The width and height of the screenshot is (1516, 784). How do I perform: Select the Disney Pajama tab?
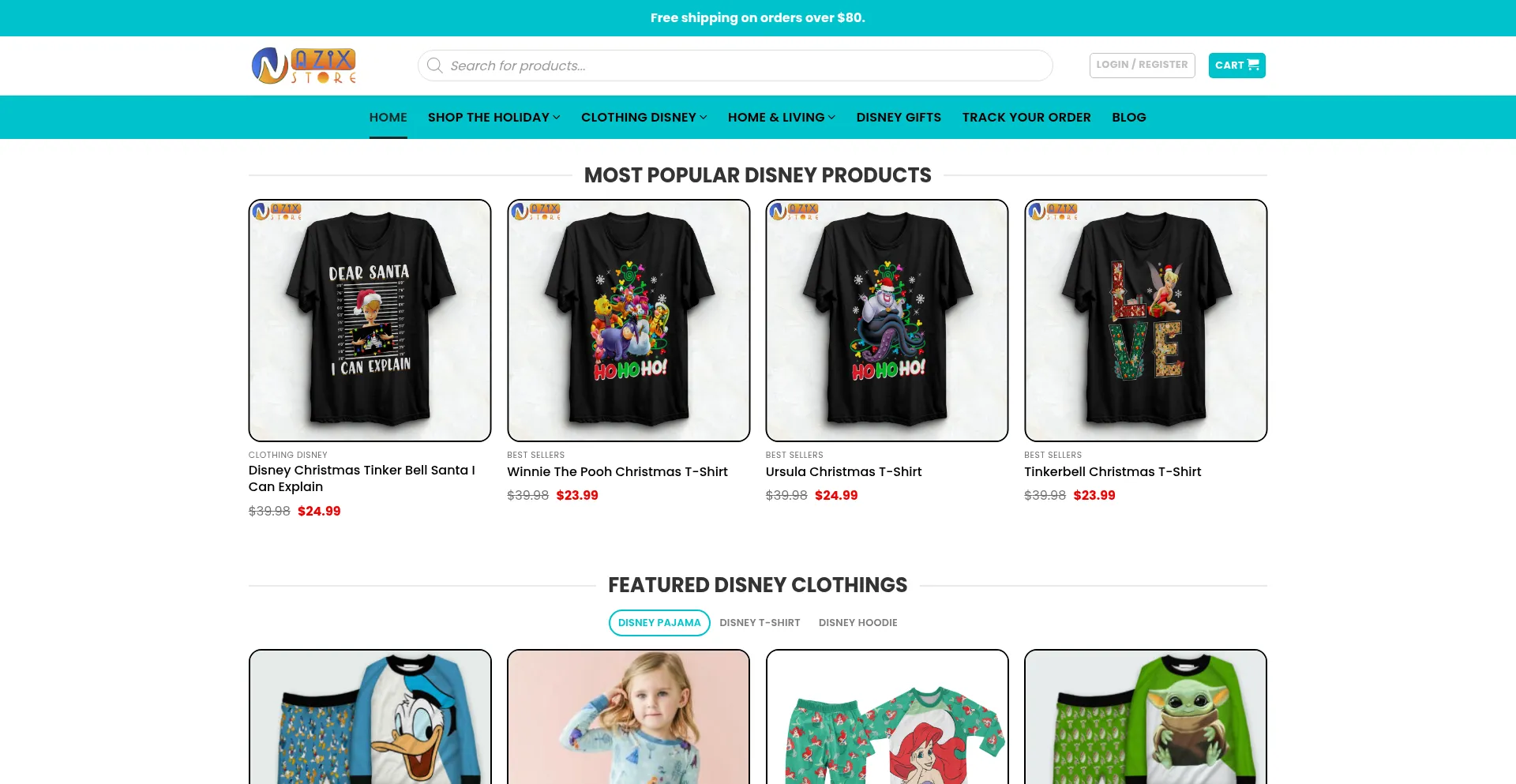[x=659, y=623]
